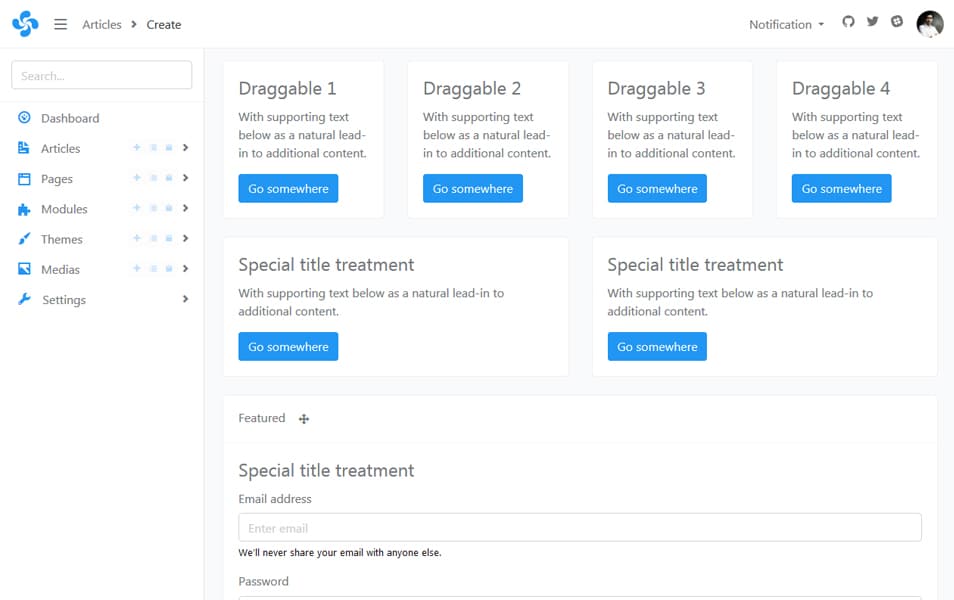Focus the Enter email input field
954x600 pixels.
coord(579,528)
